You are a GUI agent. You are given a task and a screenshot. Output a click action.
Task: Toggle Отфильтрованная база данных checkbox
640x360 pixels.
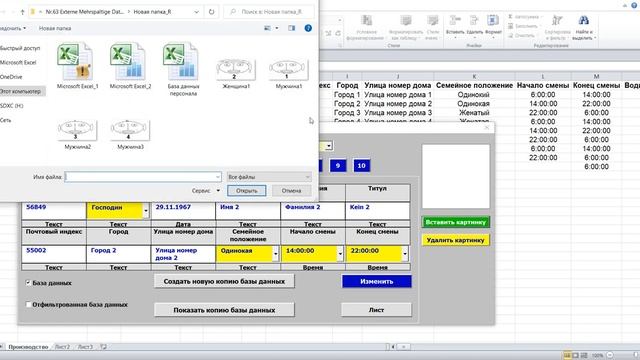28,304
